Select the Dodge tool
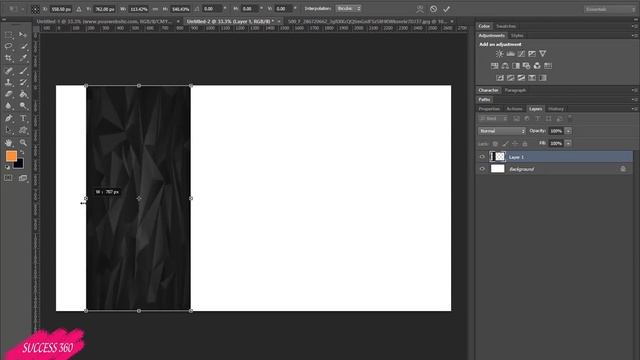640x360 pixels. [23, 106]
